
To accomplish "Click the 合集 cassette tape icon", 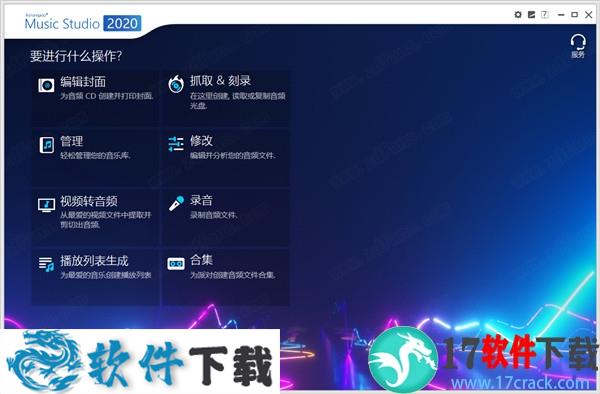I will tap(176, 264).
